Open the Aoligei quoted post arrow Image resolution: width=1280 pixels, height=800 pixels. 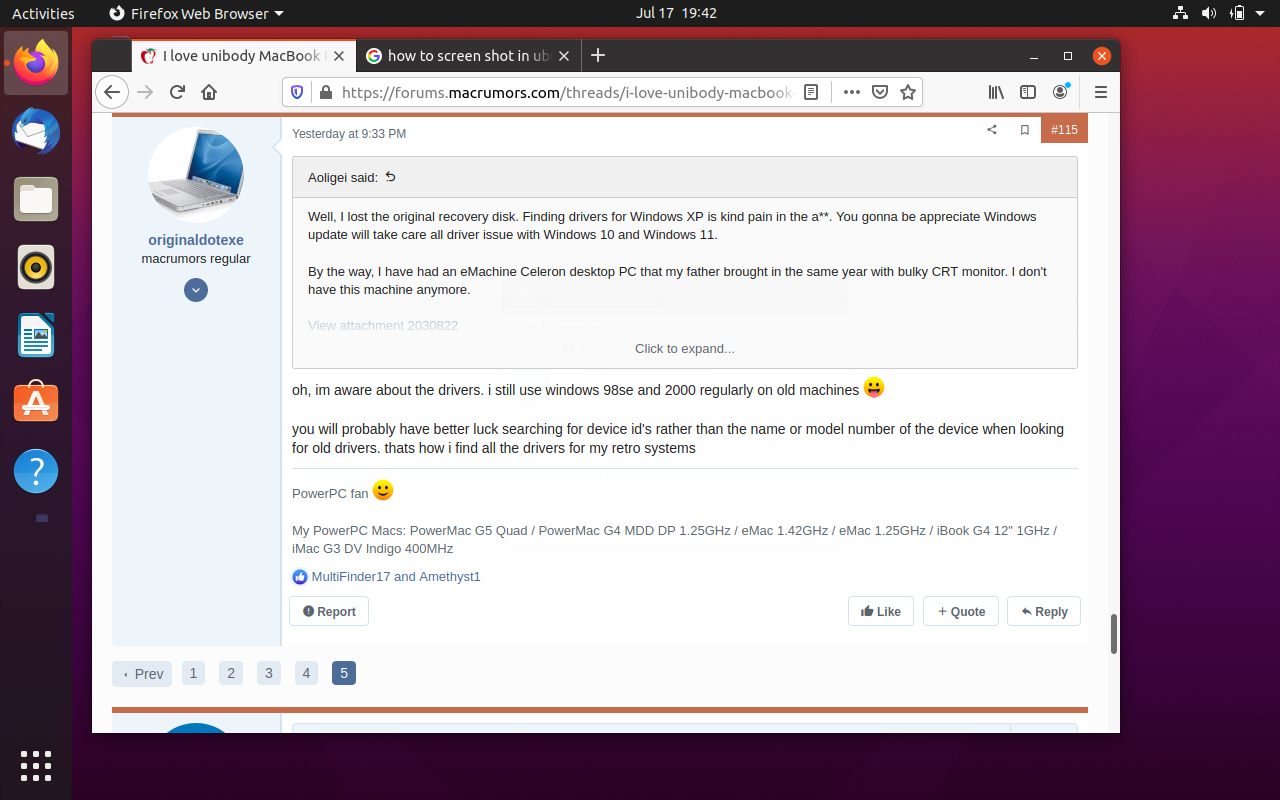(x=391, y=177)
